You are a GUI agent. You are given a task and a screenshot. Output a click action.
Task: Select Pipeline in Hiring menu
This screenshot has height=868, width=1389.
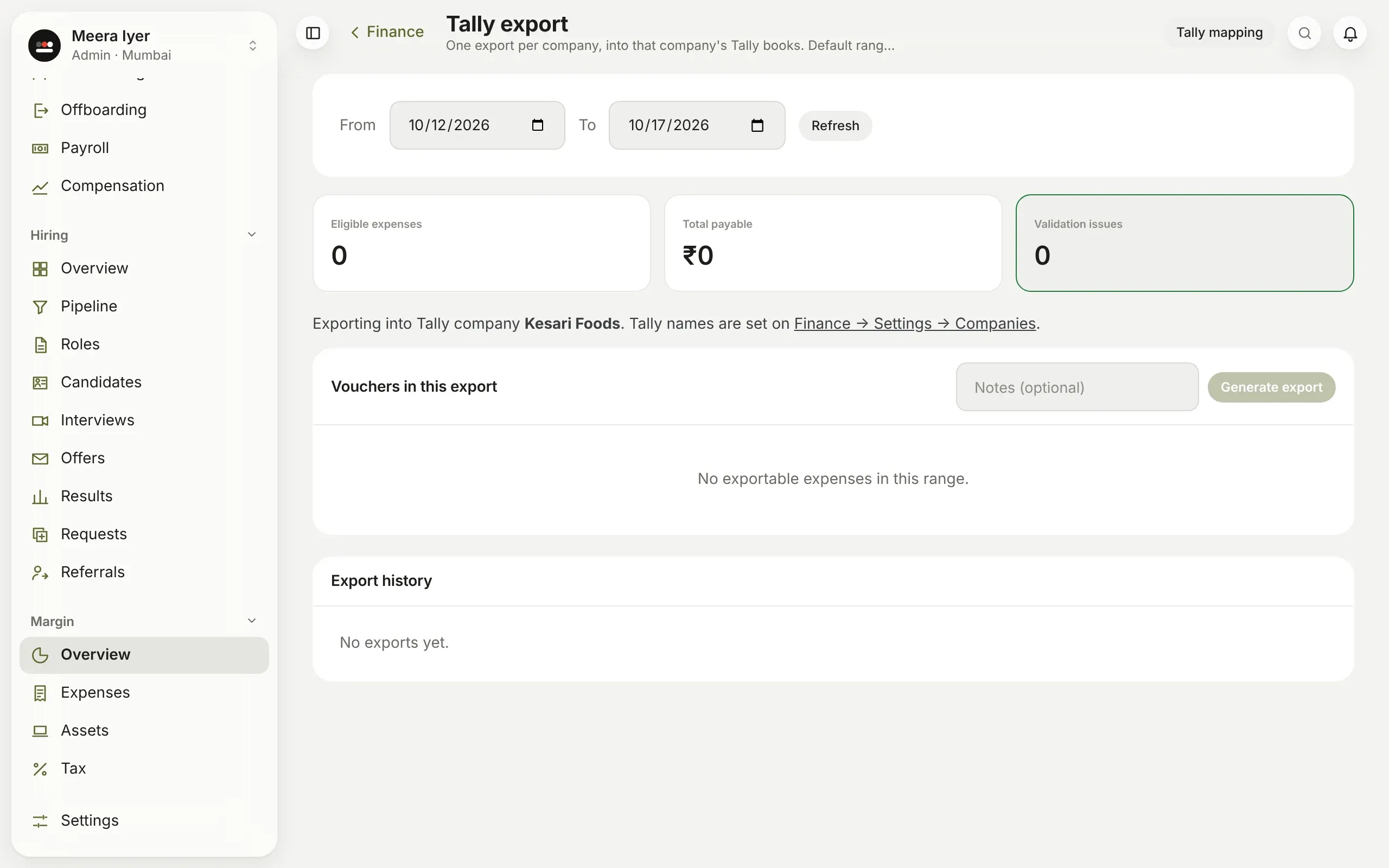[x=144, y=306]
